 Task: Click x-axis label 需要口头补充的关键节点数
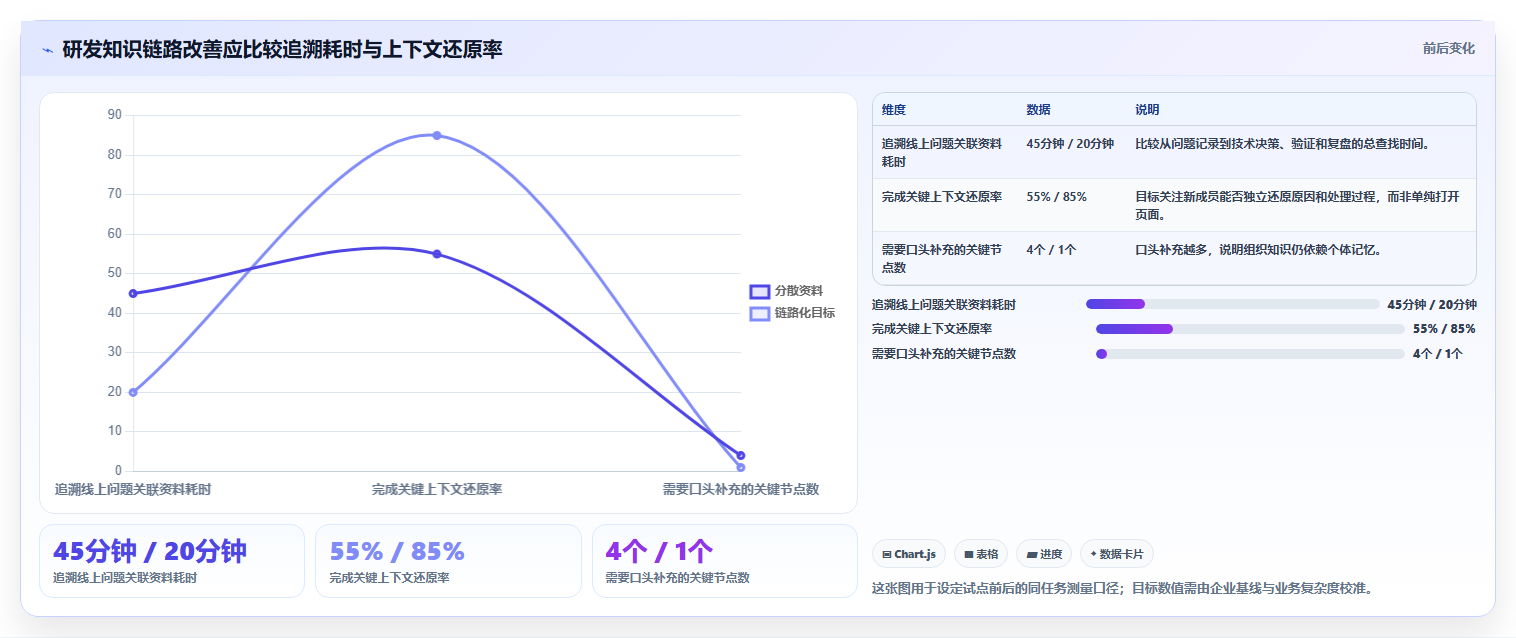741,490
